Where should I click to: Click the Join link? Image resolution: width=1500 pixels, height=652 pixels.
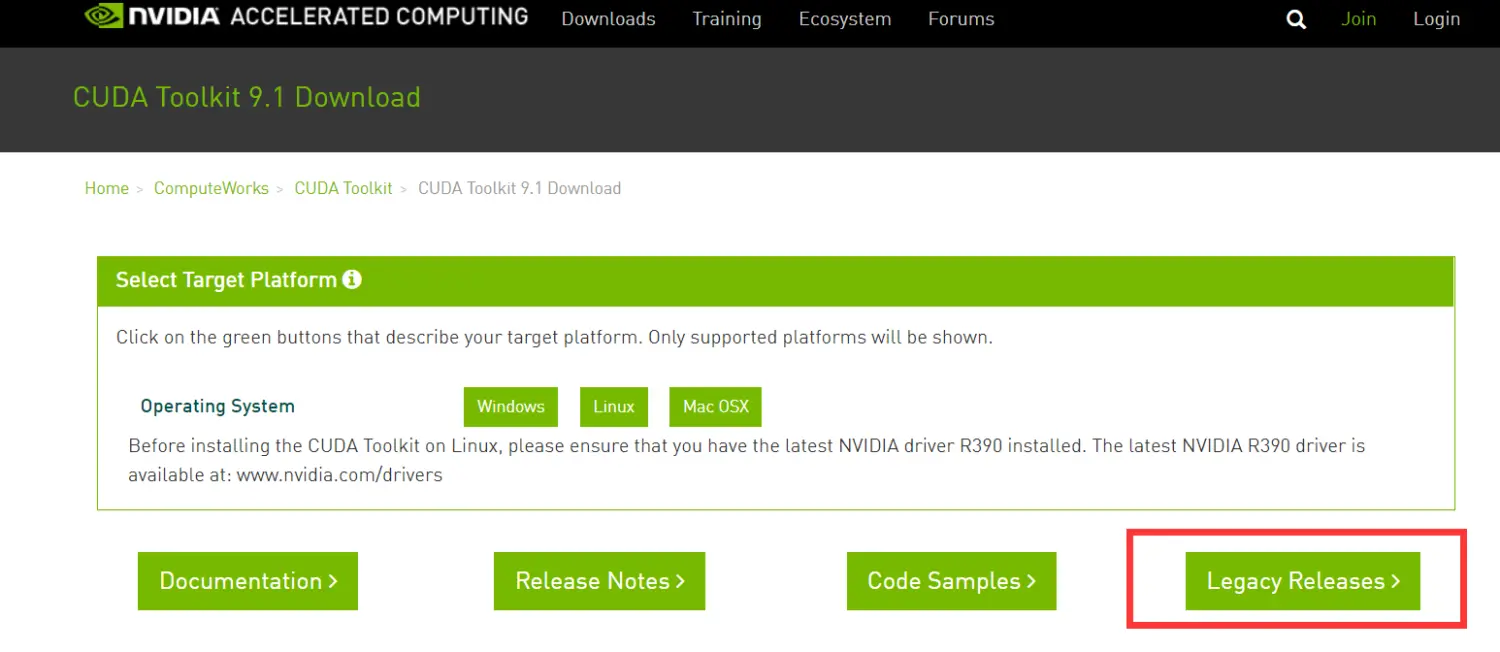pos(1358,19)
